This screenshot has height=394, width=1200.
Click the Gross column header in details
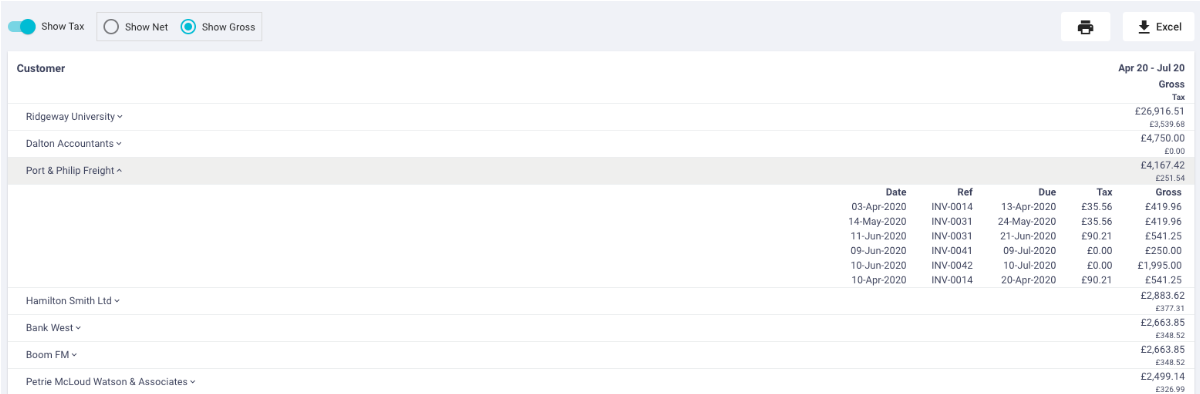[x=1167, y=192]
